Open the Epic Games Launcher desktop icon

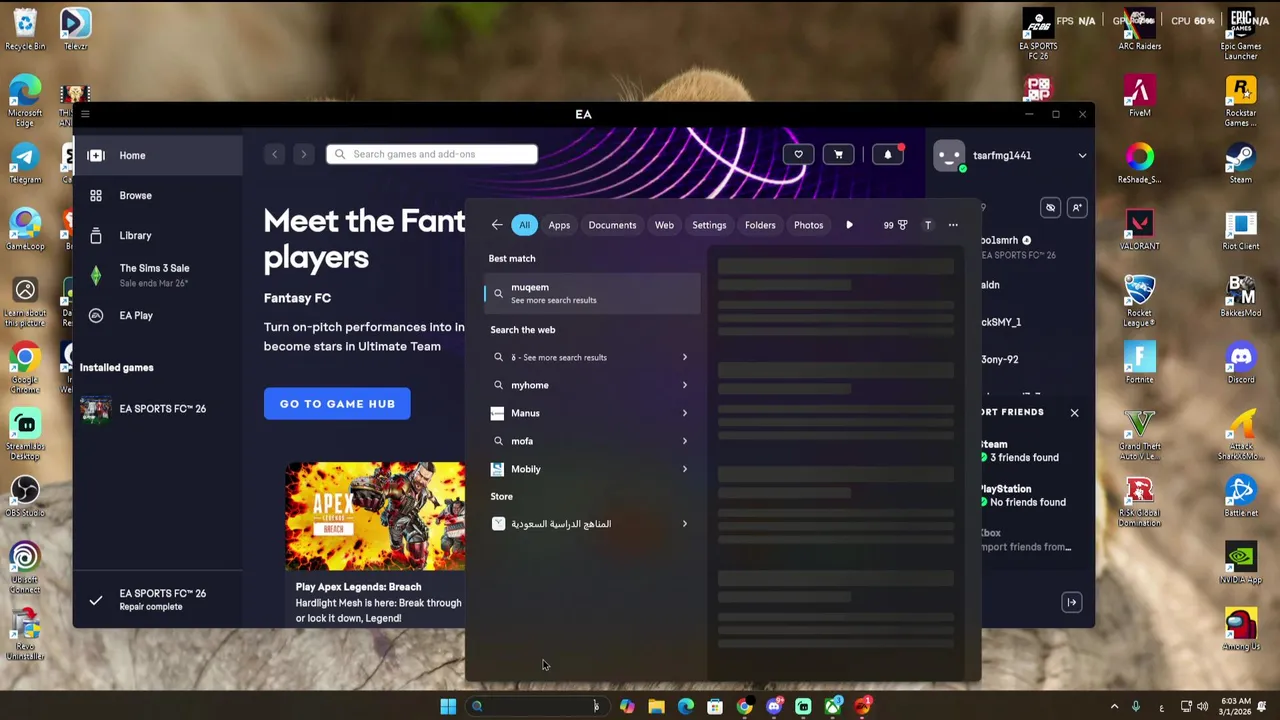click(x=1240, y=34)
